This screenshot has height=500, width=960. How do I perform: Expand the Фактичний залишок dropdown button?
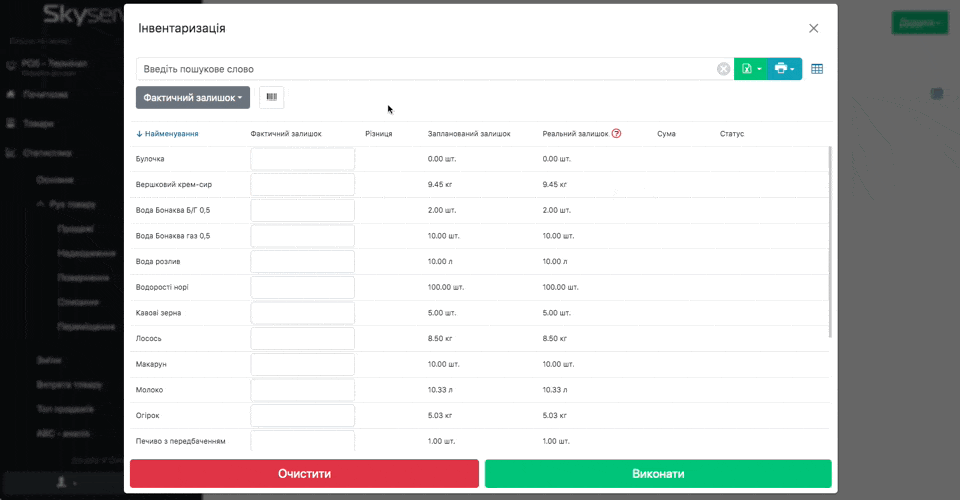pos(193,98)
